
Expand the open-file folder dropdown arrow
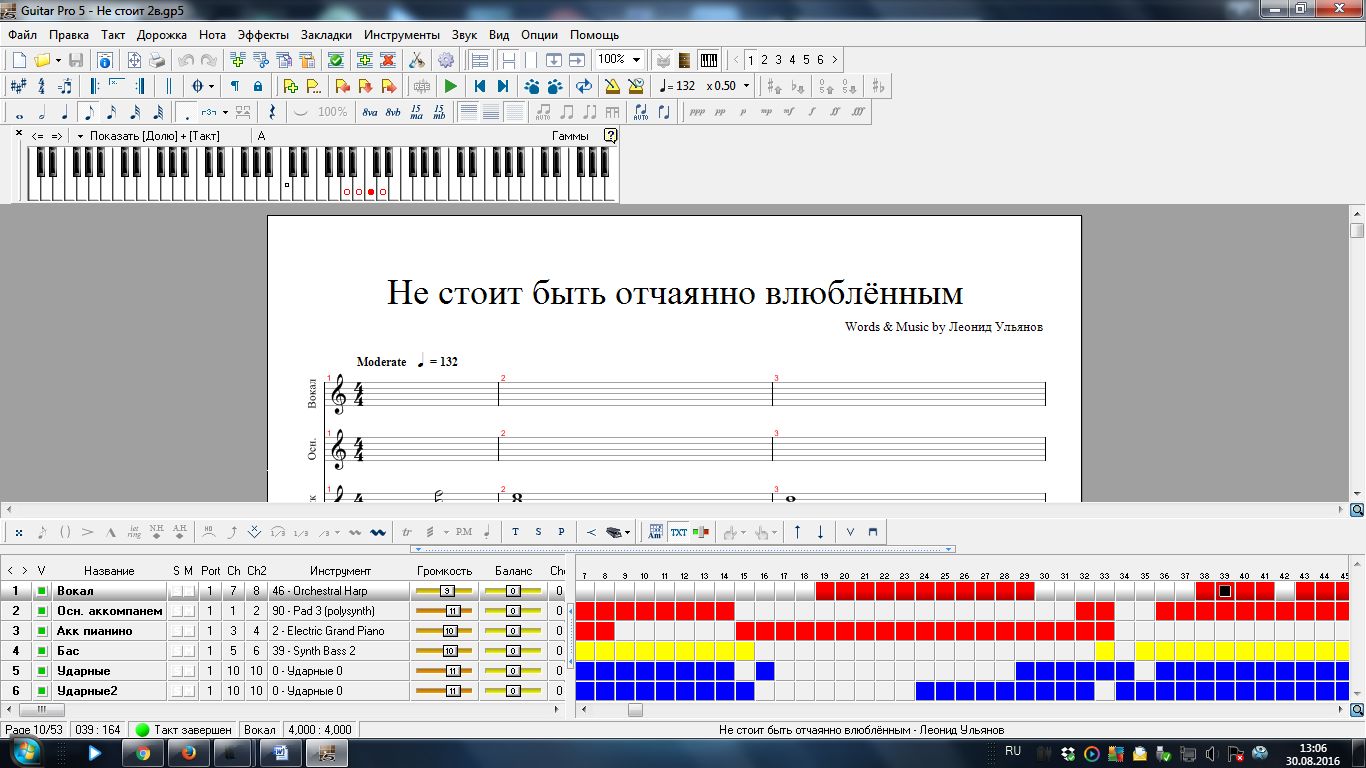point(59,60)
